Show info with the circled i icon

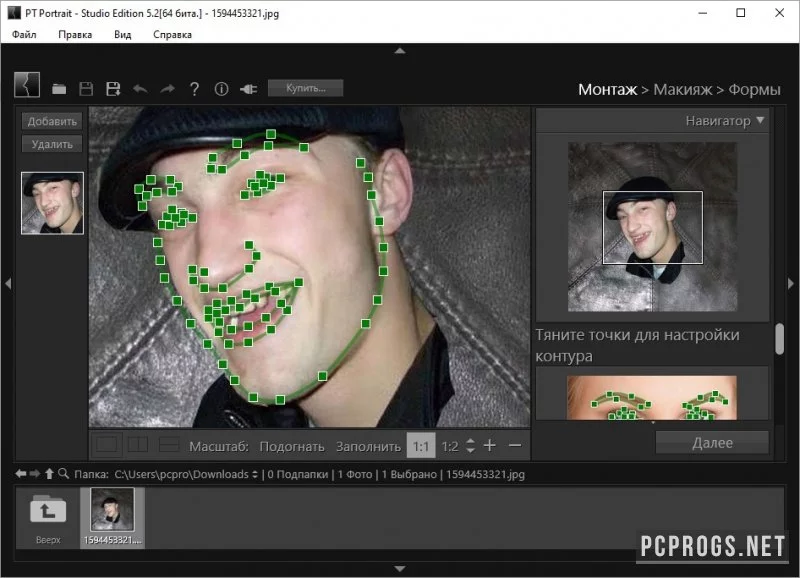tap(221, 89)
